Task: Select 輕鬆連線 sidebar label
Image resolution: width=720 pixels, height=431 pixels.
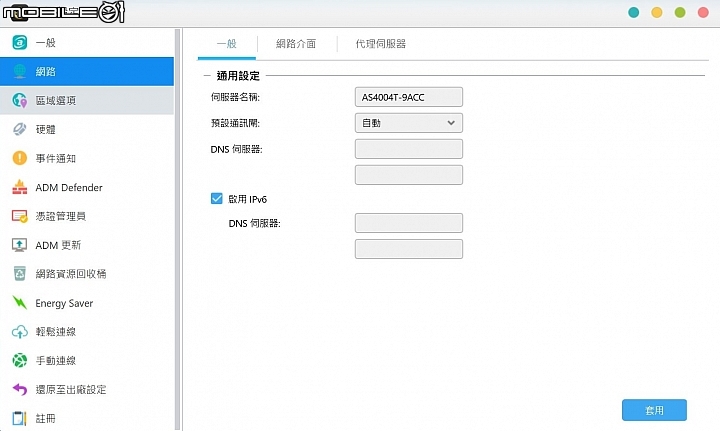Action: (x=56, y=332)
